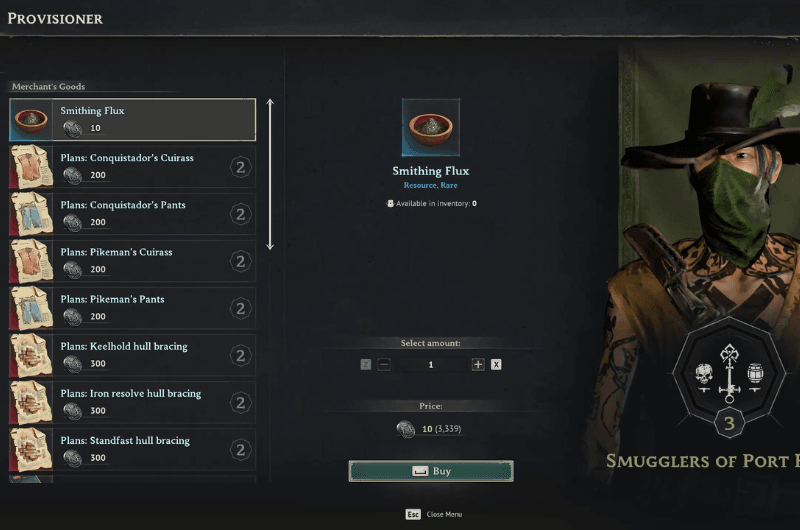This screenshot has width=800, height=530.
Task: Select Plans: Pikeman's Cuirass entry
Action: click(133, 261)
